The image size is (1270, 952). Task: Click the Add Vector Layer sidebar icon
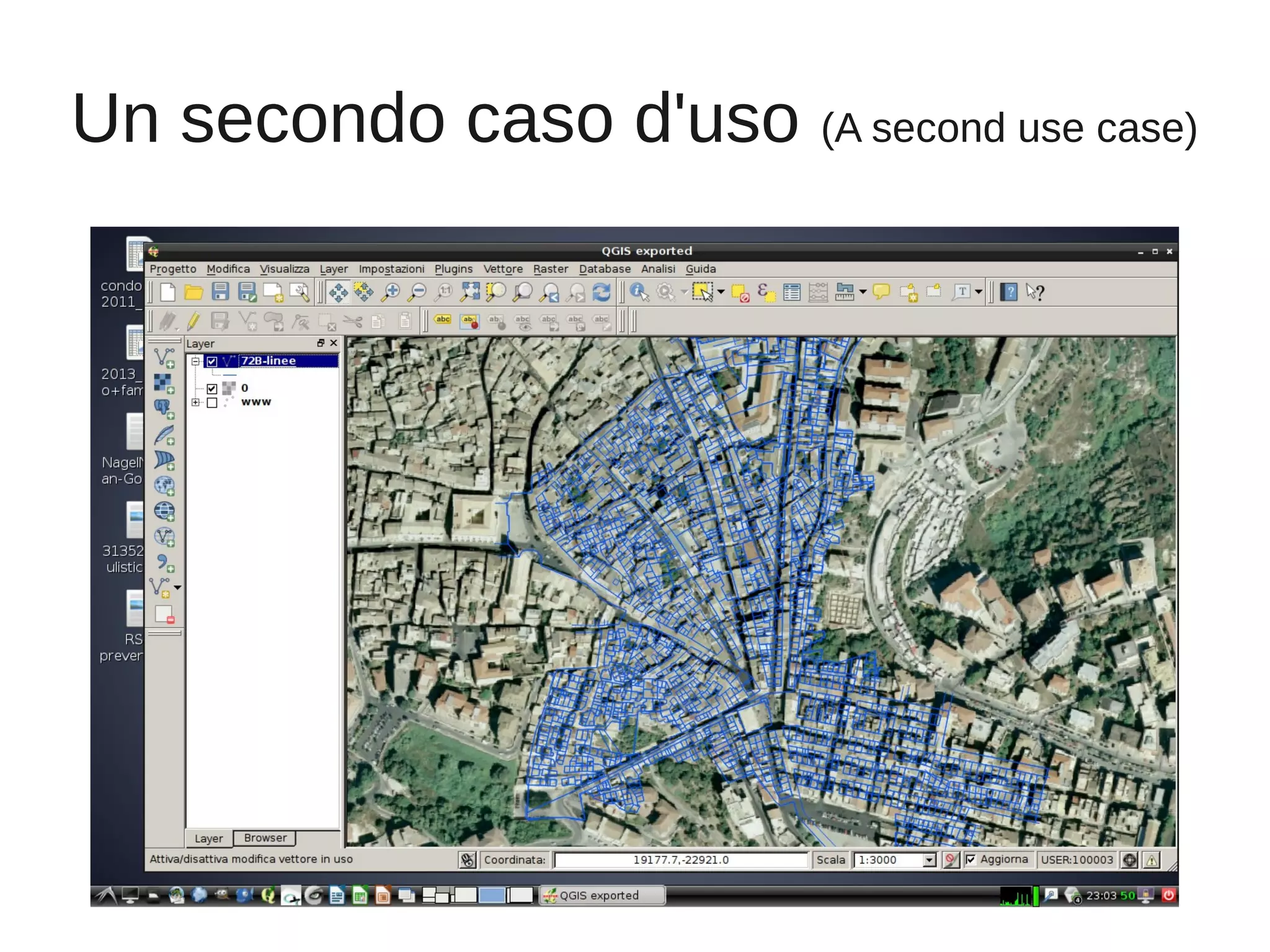tap(164, 358)
